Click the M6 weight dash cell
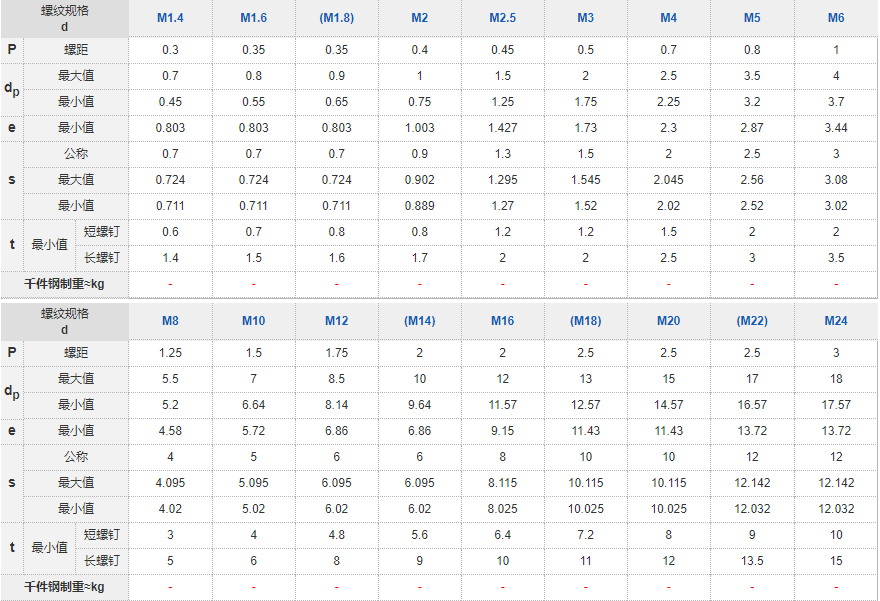 point(836,285)
